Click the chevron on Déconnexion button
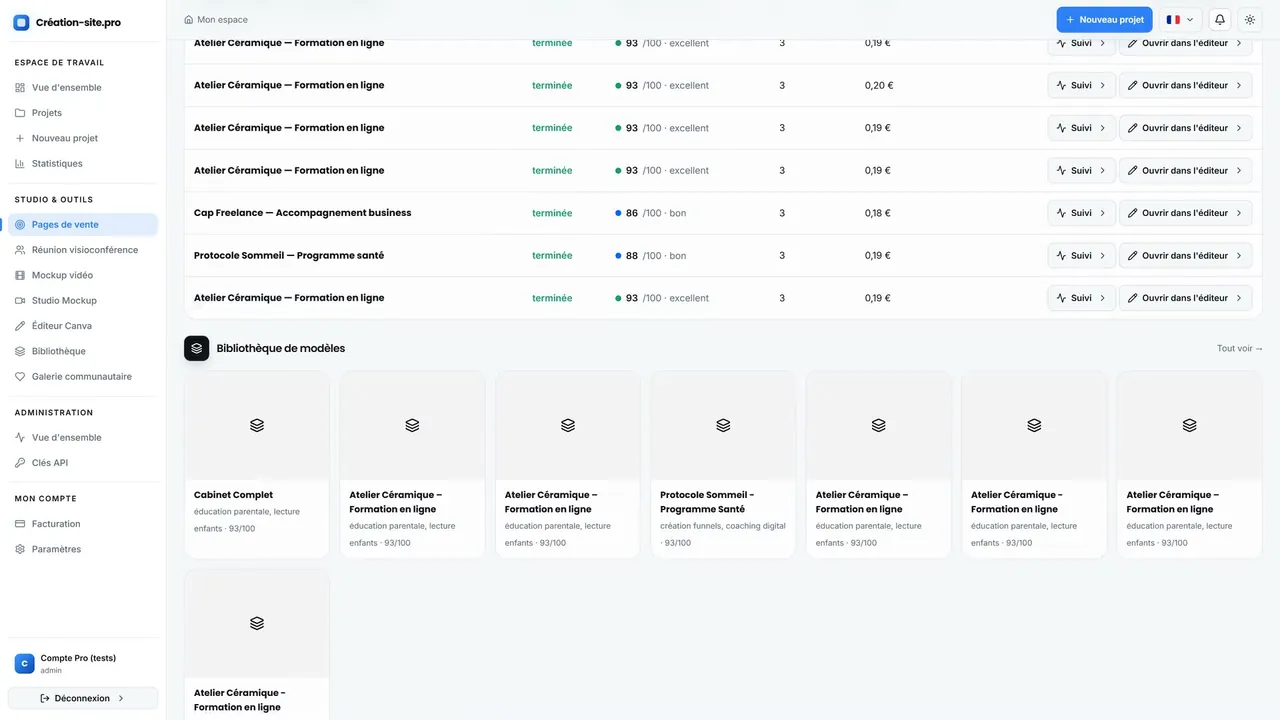The width and height of the screenshot is (1280, 720). 121,698
